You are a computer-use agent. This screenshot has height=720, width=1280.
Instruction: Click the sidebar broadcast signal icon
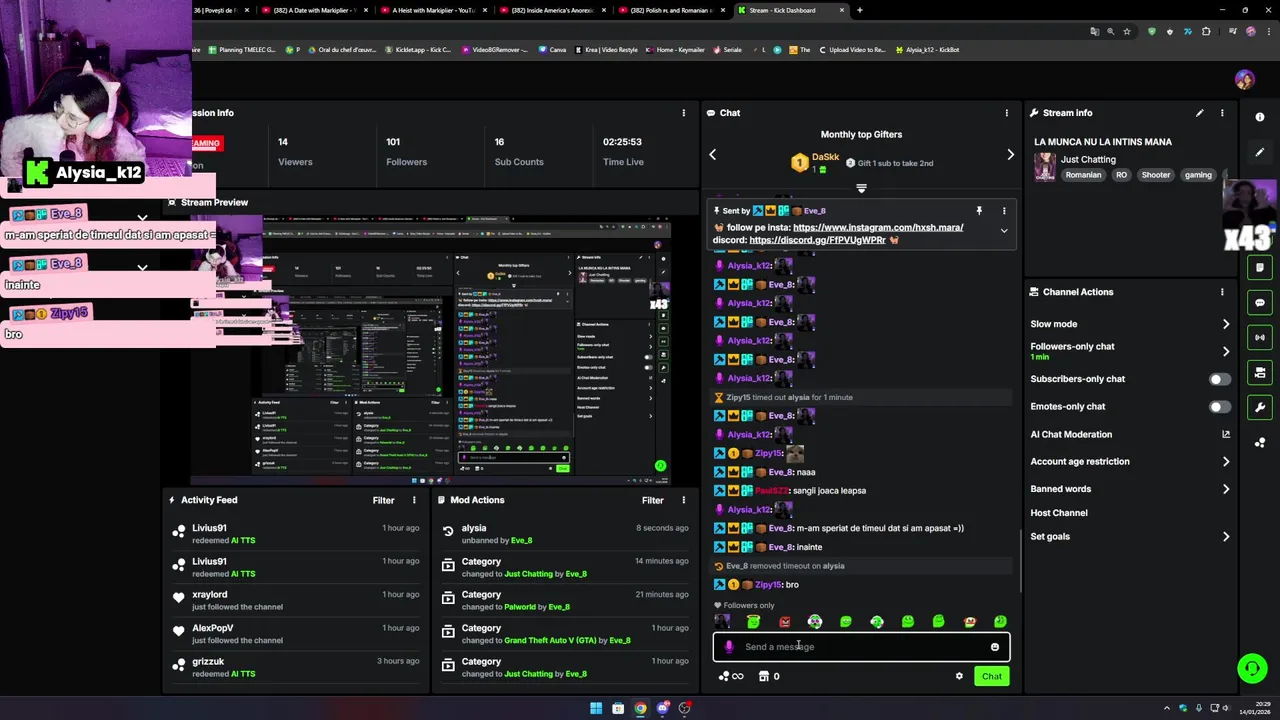[x=1260, y=337]
